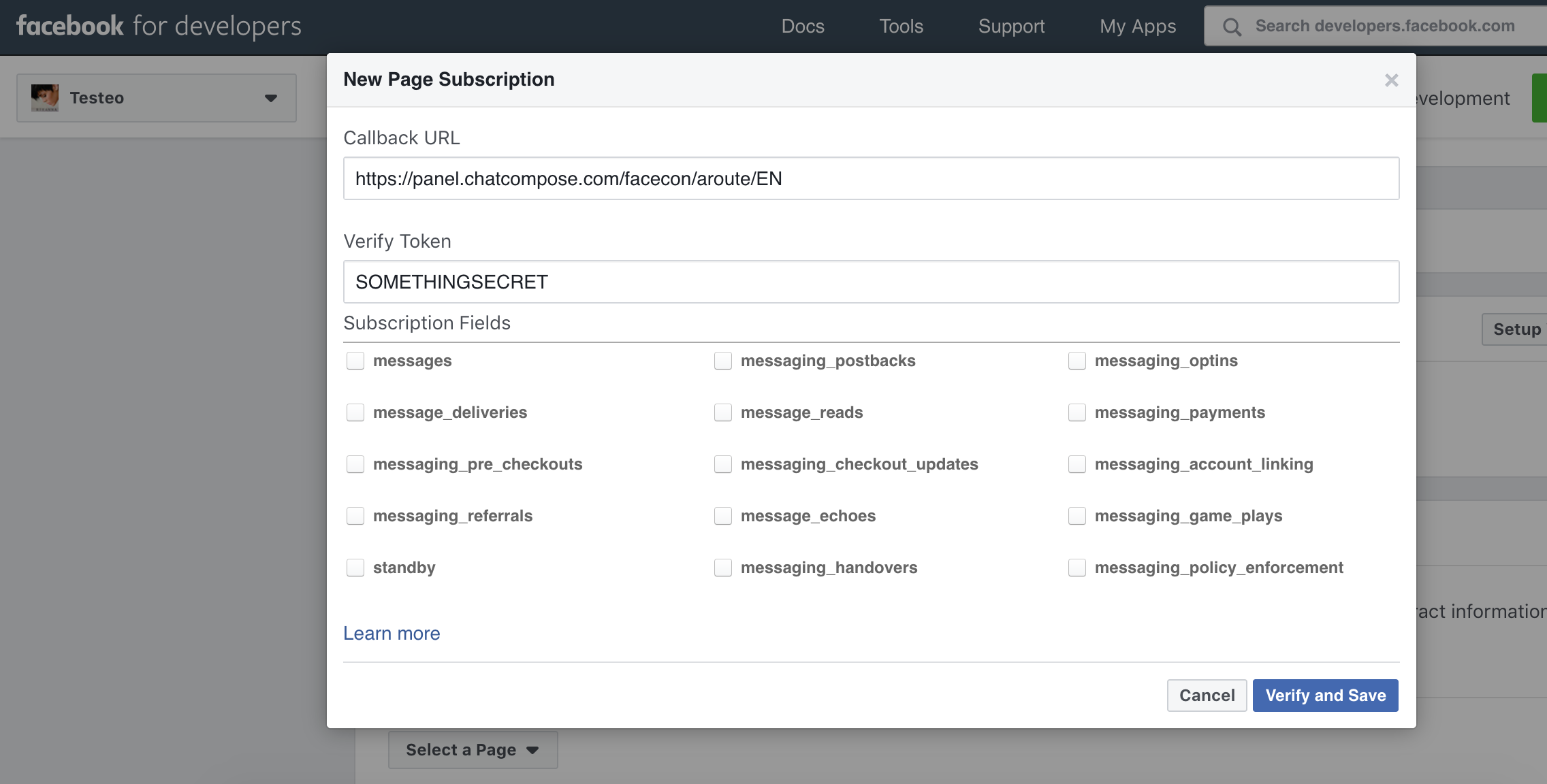This screenshot has width=1547, height=784.
Task: Open the Docs menu
Action: pyautogui.click(x=803, y=27)
